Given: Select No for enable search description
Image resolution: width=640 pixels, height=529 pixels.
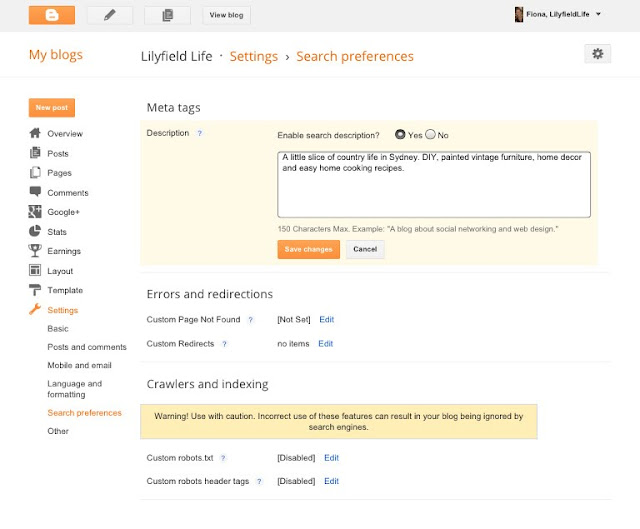Looking at the screenshot, I should coord(430,135).
